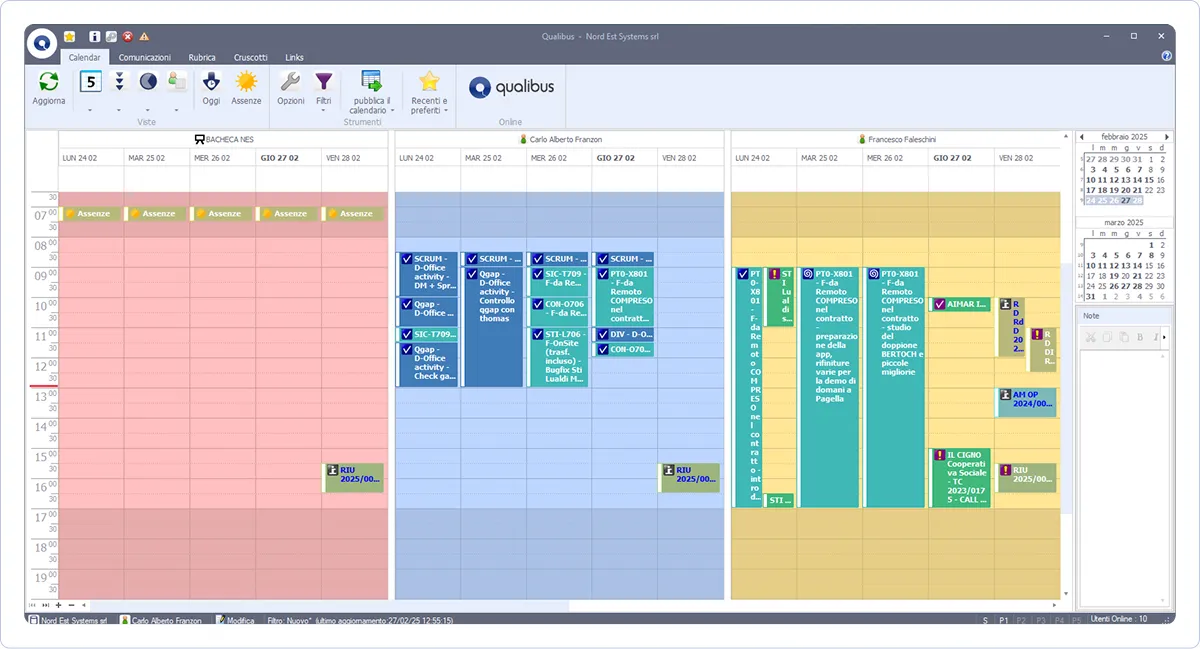Open IL CIGNO Cooperativa Sociale event
Viewport: 1200px width, 649px height.
960,478
